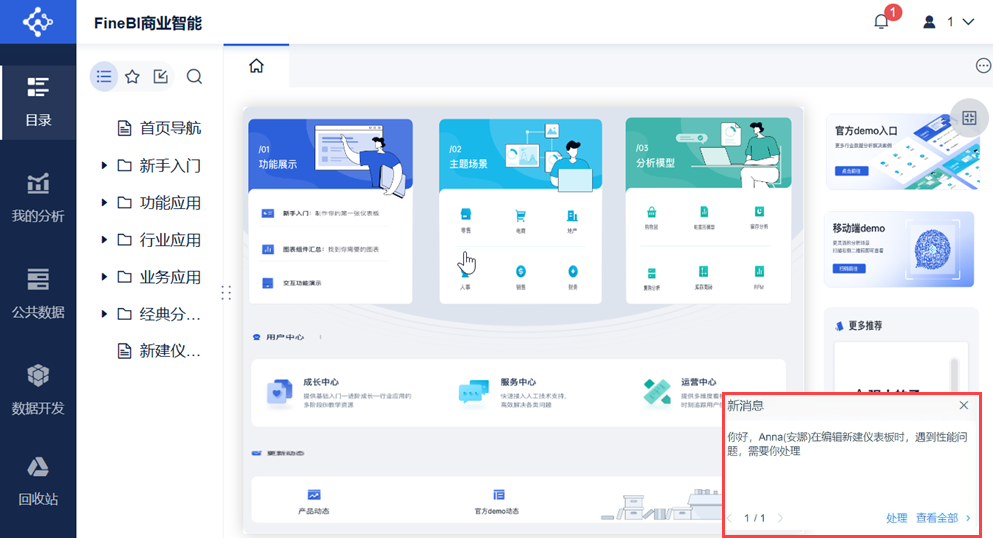Click the 官方demo入口 button
The image size is (993, 538).
851,171
